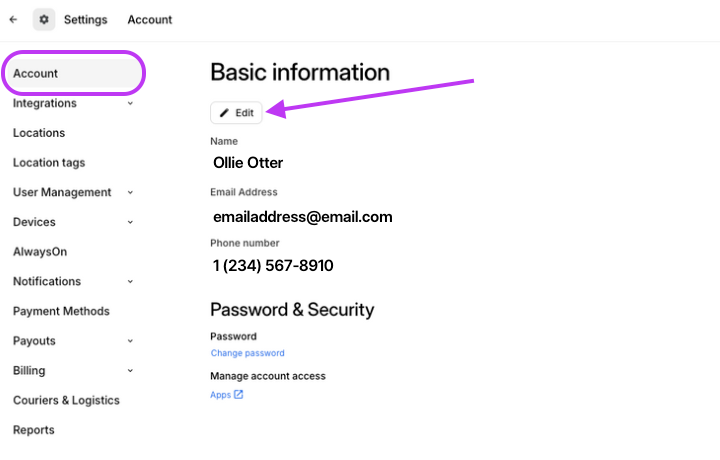720x460 pixels.
Task: Click the Change password link
Action: [x=247, y=353]
